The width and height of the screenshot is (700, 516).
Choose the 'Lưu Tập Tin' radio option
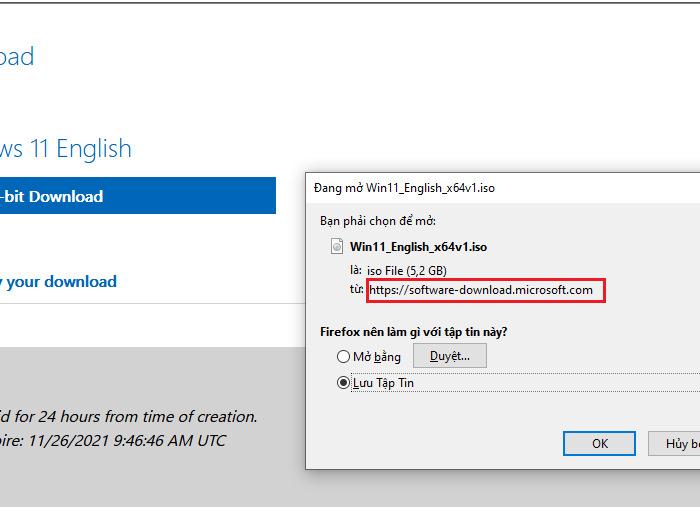344,383
